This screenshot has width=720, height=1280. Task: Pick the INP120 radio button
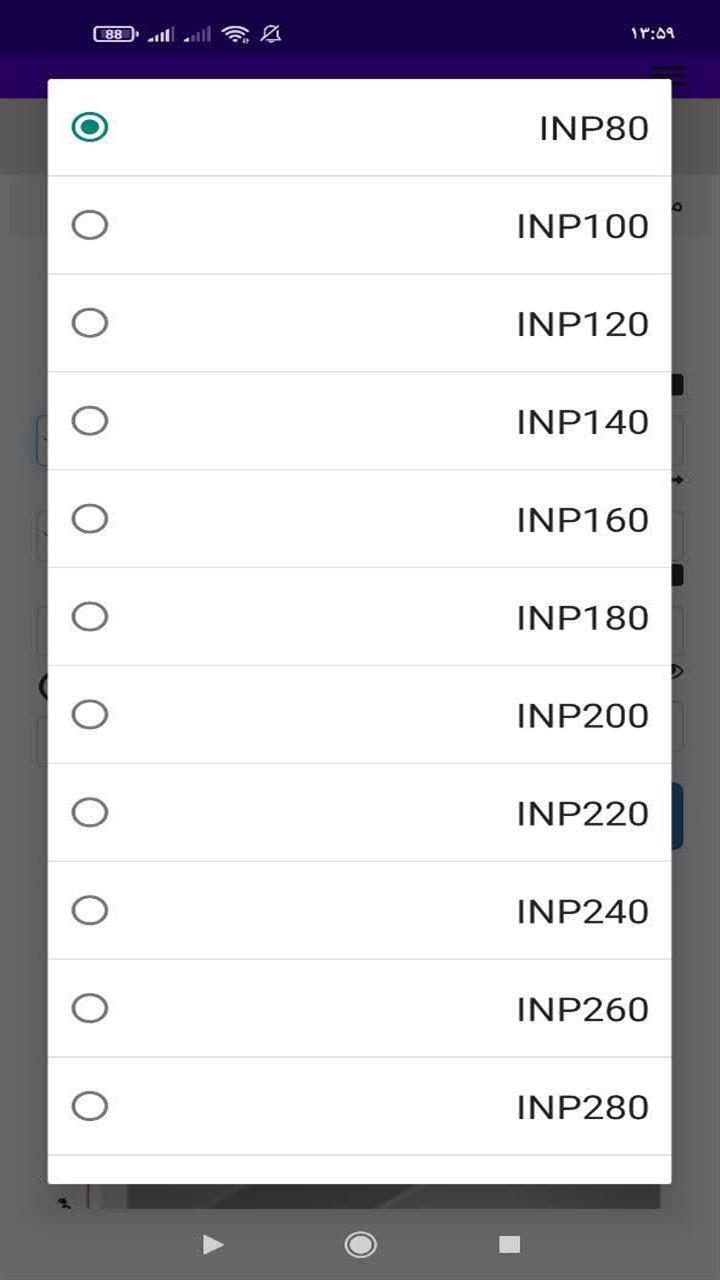(90, 323)
